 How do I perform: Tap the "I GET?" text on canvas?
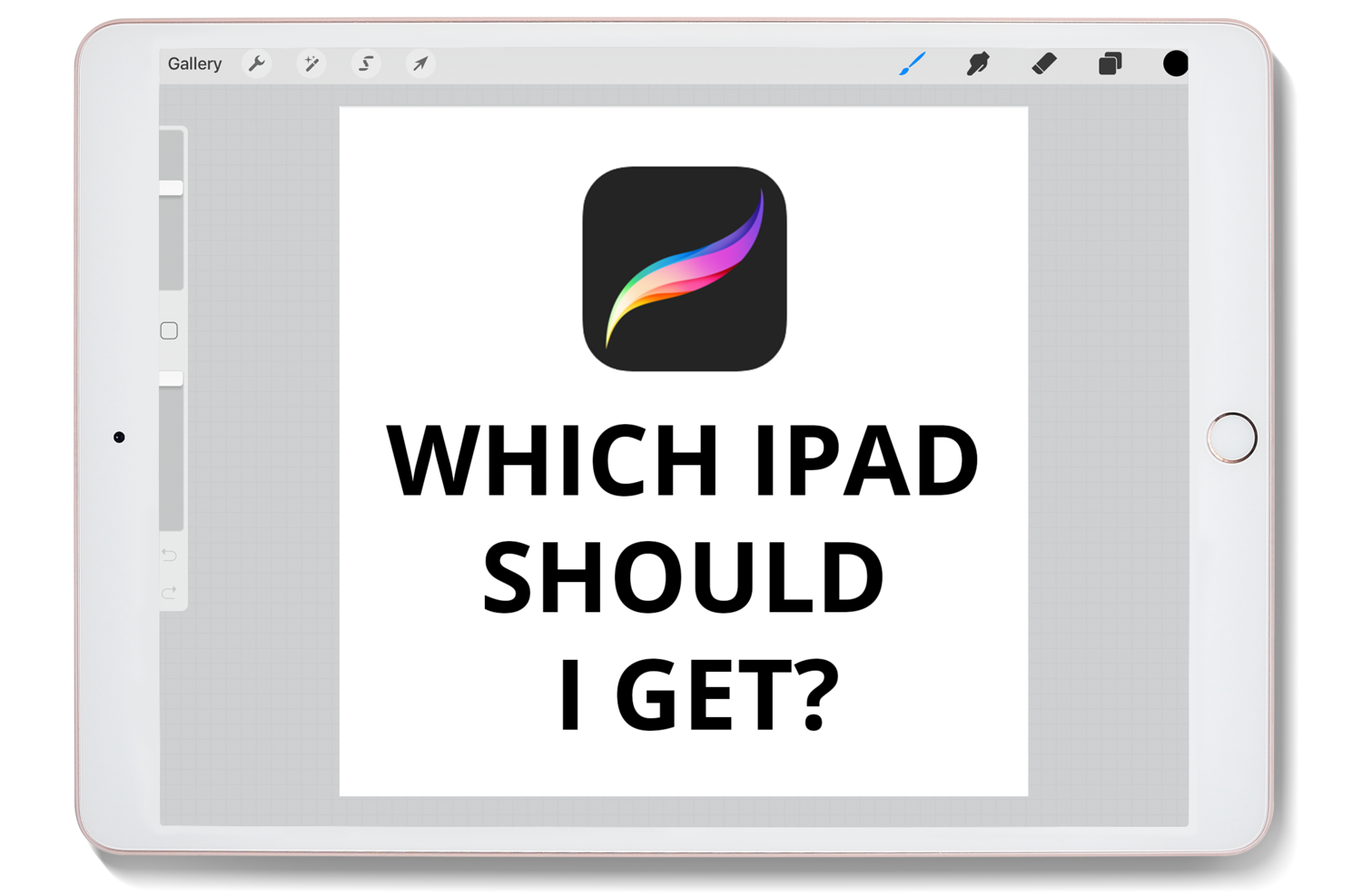pyautogui.click(x=697, y=694)
